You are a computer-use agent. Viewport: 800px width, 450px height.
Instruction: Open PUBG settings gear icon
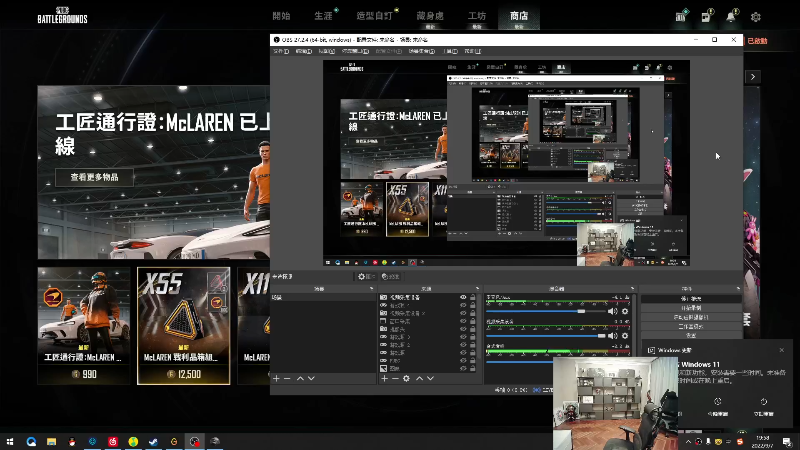tap(756, 17)
